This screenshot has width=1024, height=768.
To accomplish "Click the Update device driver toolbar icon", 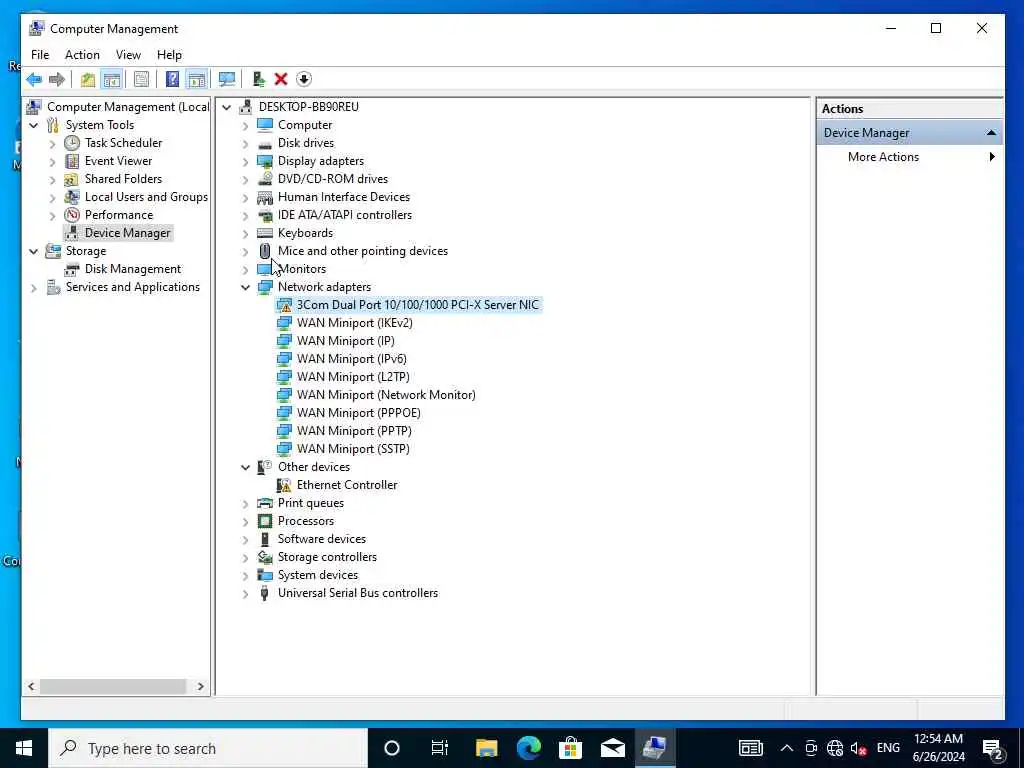I will pos(259,80).
